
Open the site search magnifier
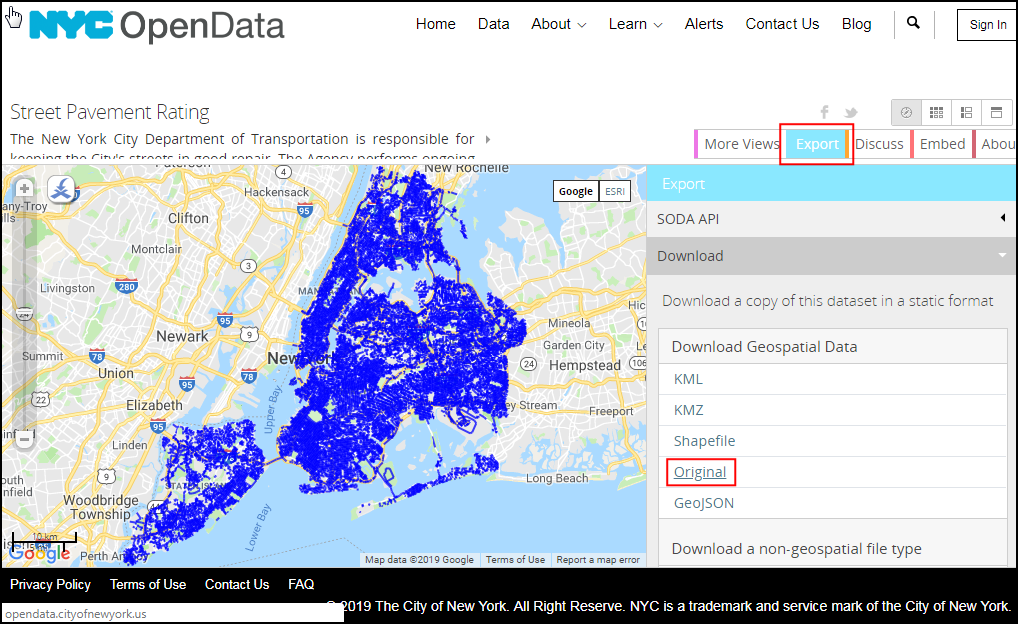coord(913,23)
